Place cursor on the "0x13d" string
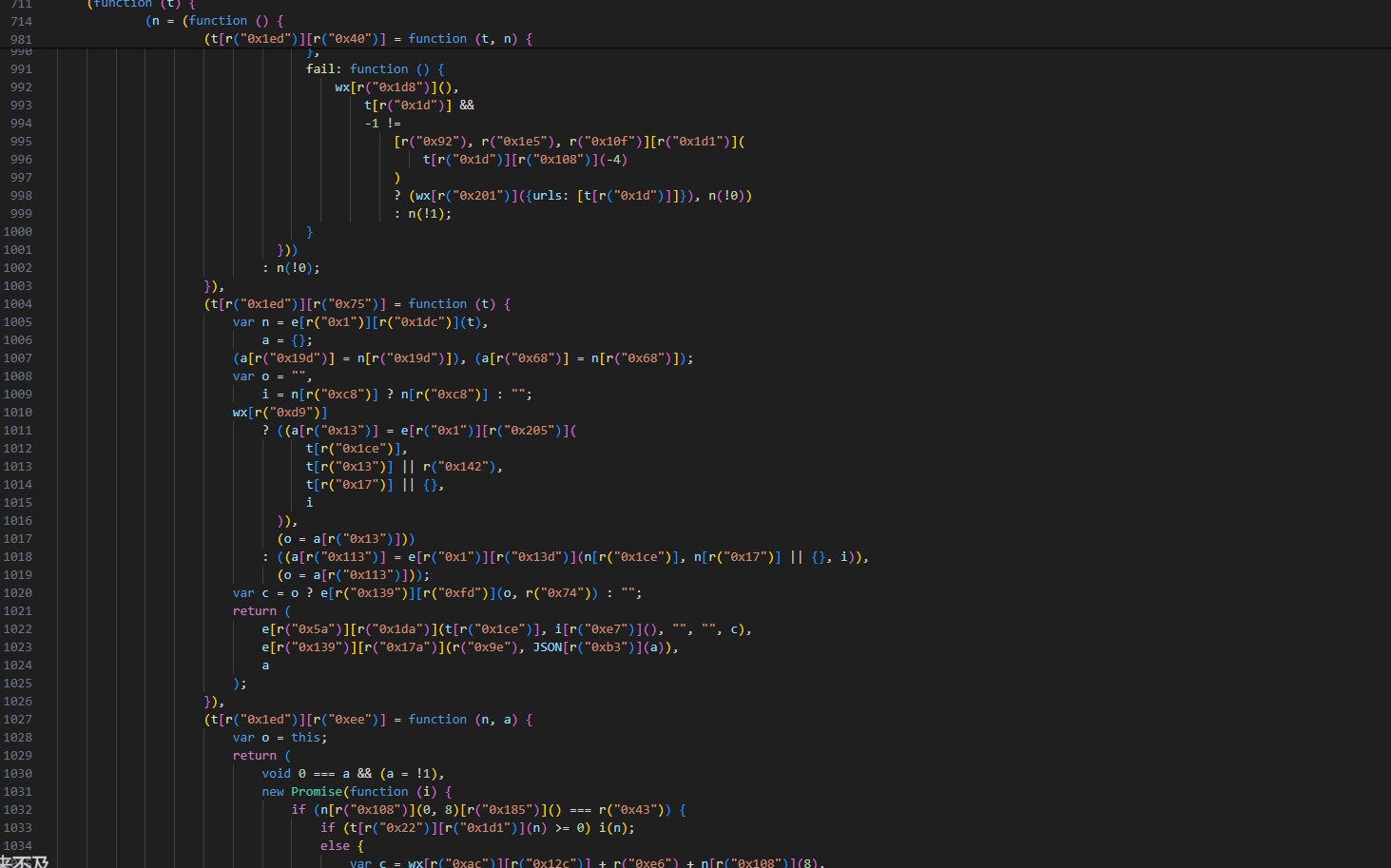Screen dimensions: 1391x868 tap(536, 557)
